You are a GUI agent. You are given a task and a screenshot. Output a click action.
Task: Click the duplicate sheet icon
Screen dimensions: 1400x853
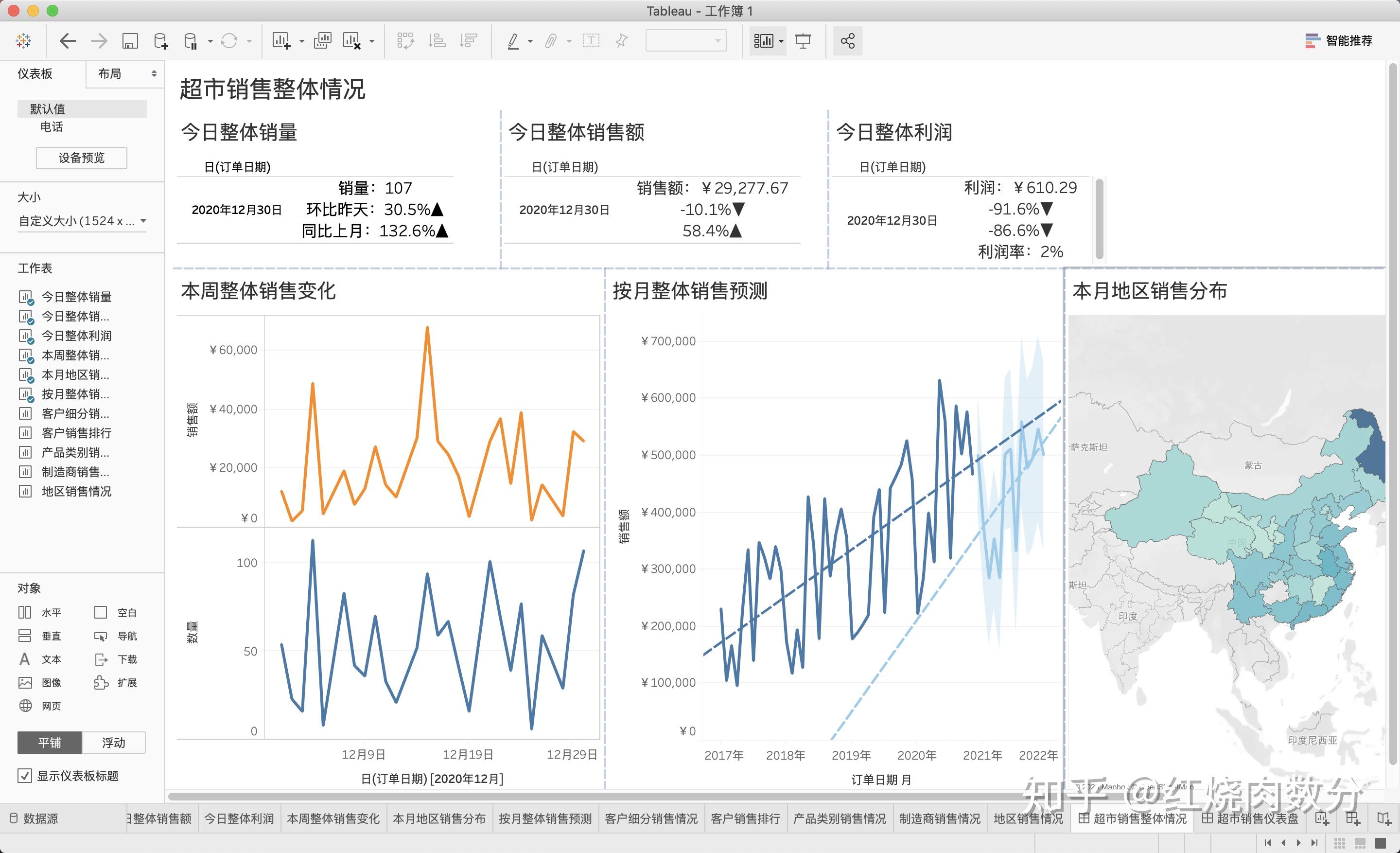[x=322, y=41]
